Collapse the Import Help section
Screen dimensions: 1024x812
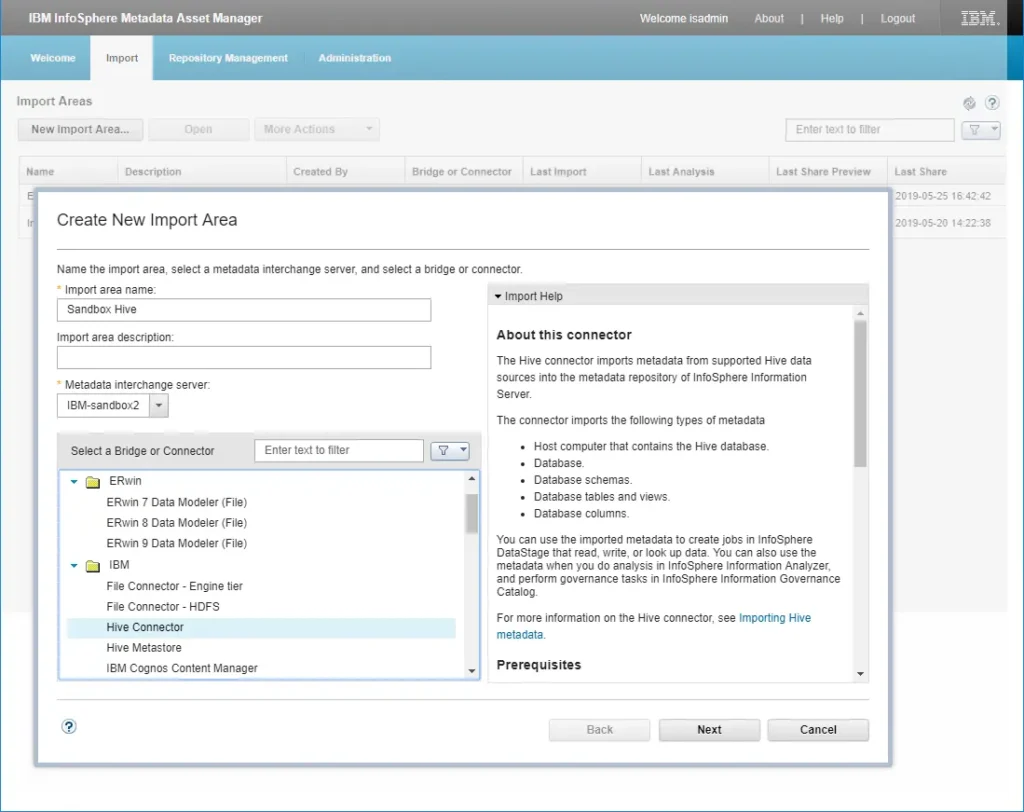(x=497, y=296)
